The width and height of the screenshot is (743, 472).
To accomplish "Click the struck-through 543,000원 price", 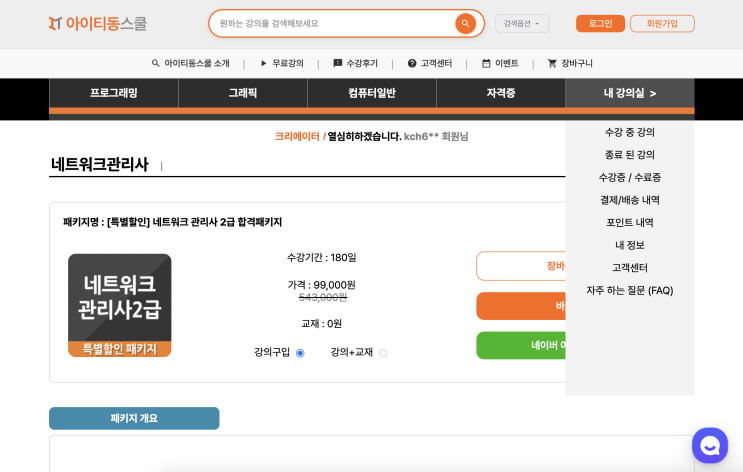I will tap(323, 297).
